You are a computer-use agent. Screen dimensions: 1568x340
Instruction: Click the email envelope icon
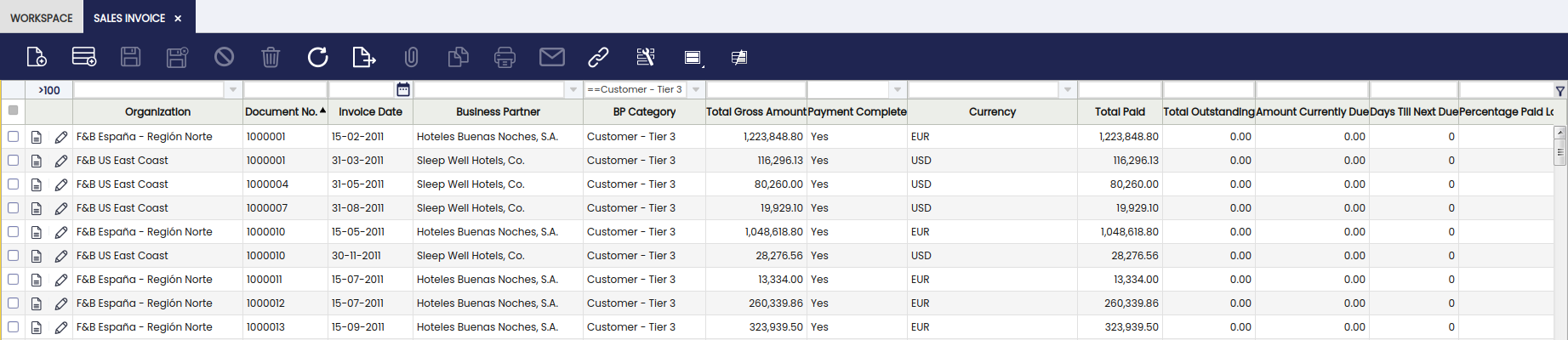point(552,57)
